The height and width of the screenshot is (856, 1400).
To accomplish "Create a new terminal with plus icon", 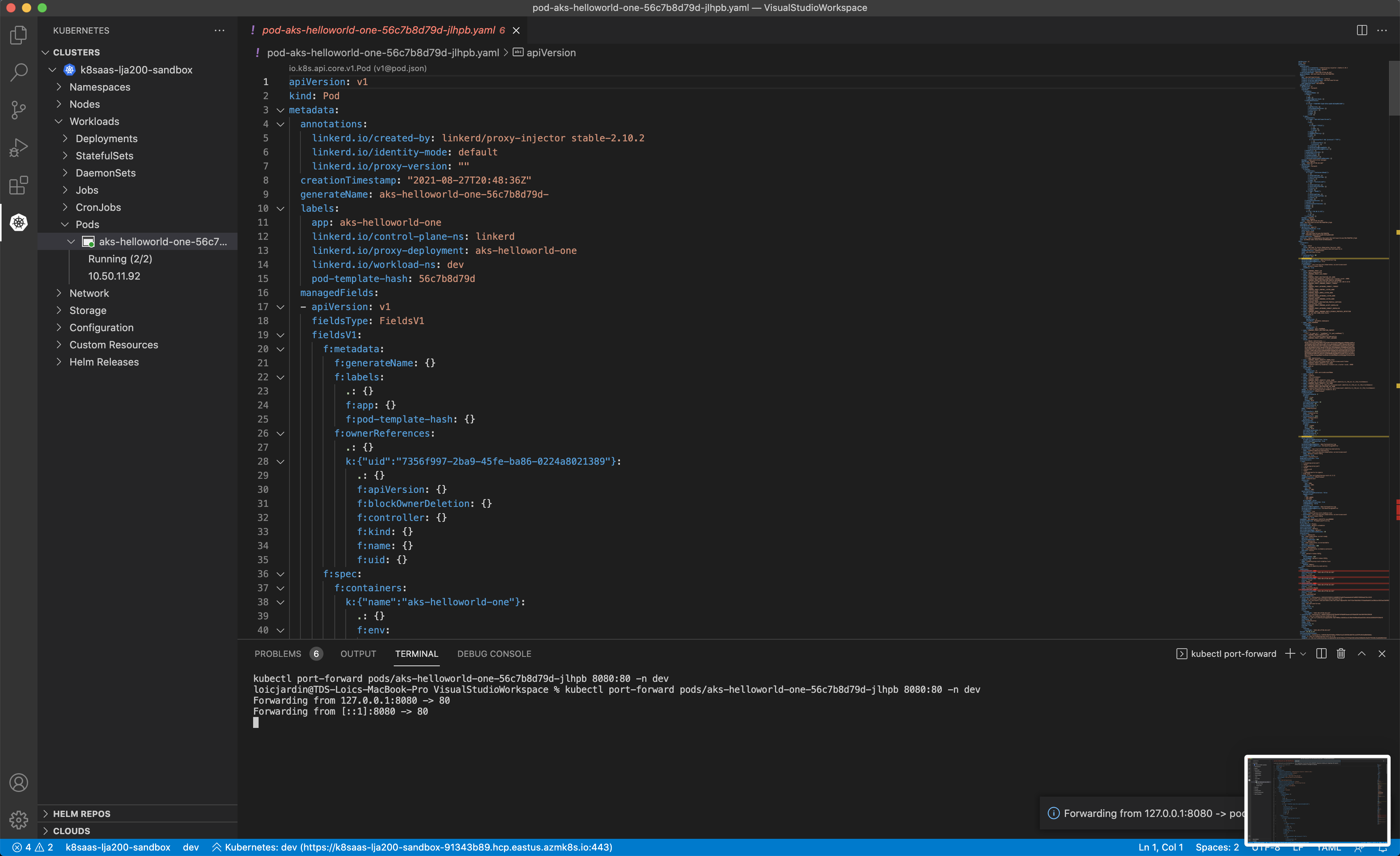I will (1290, 654).
